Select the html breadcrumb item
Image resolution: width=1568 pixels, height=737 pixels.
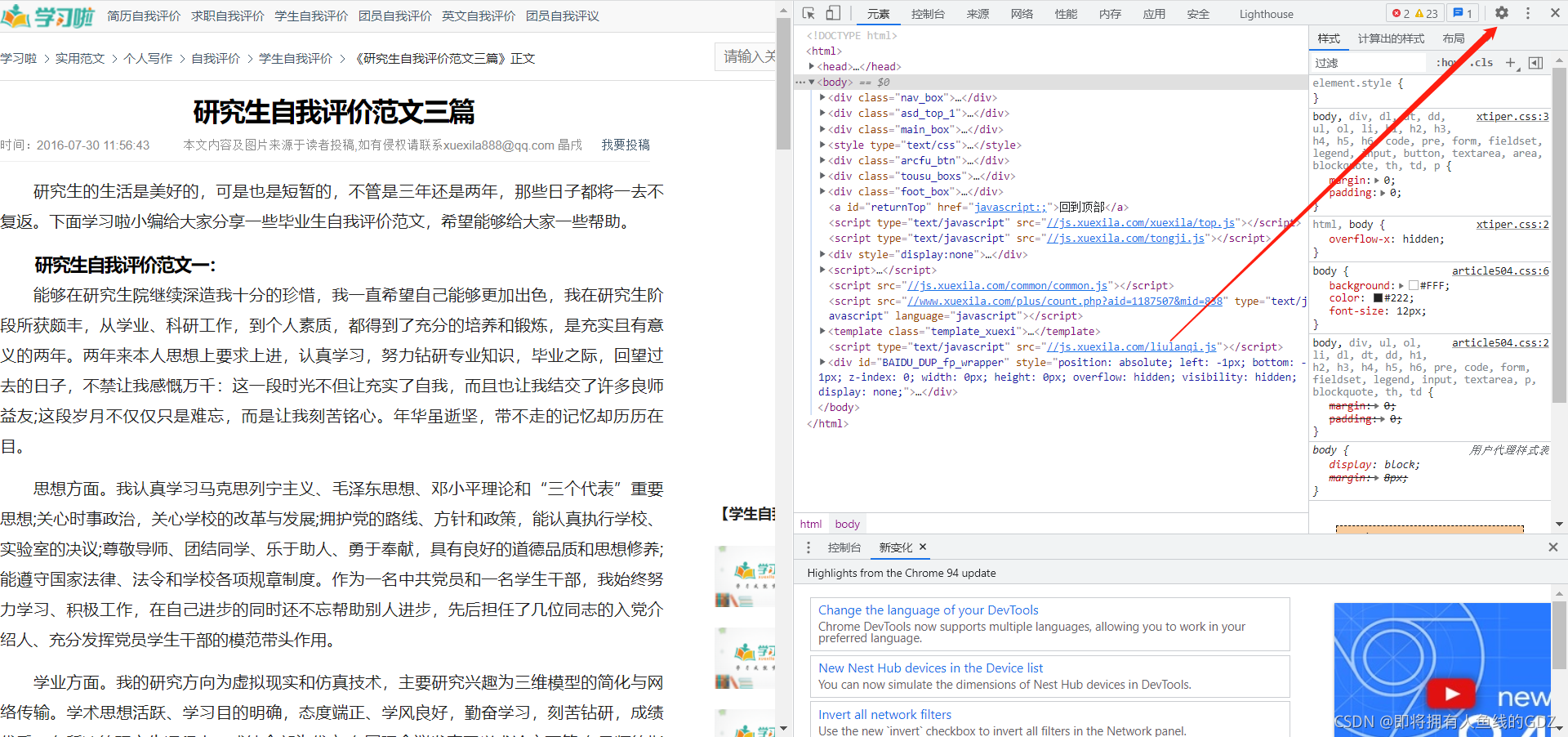811,524
